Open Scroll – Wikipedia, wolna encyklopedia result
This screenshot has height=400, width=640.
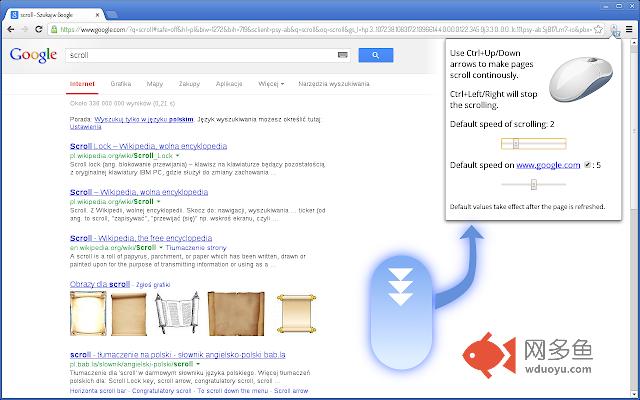(x=139, y=192)
